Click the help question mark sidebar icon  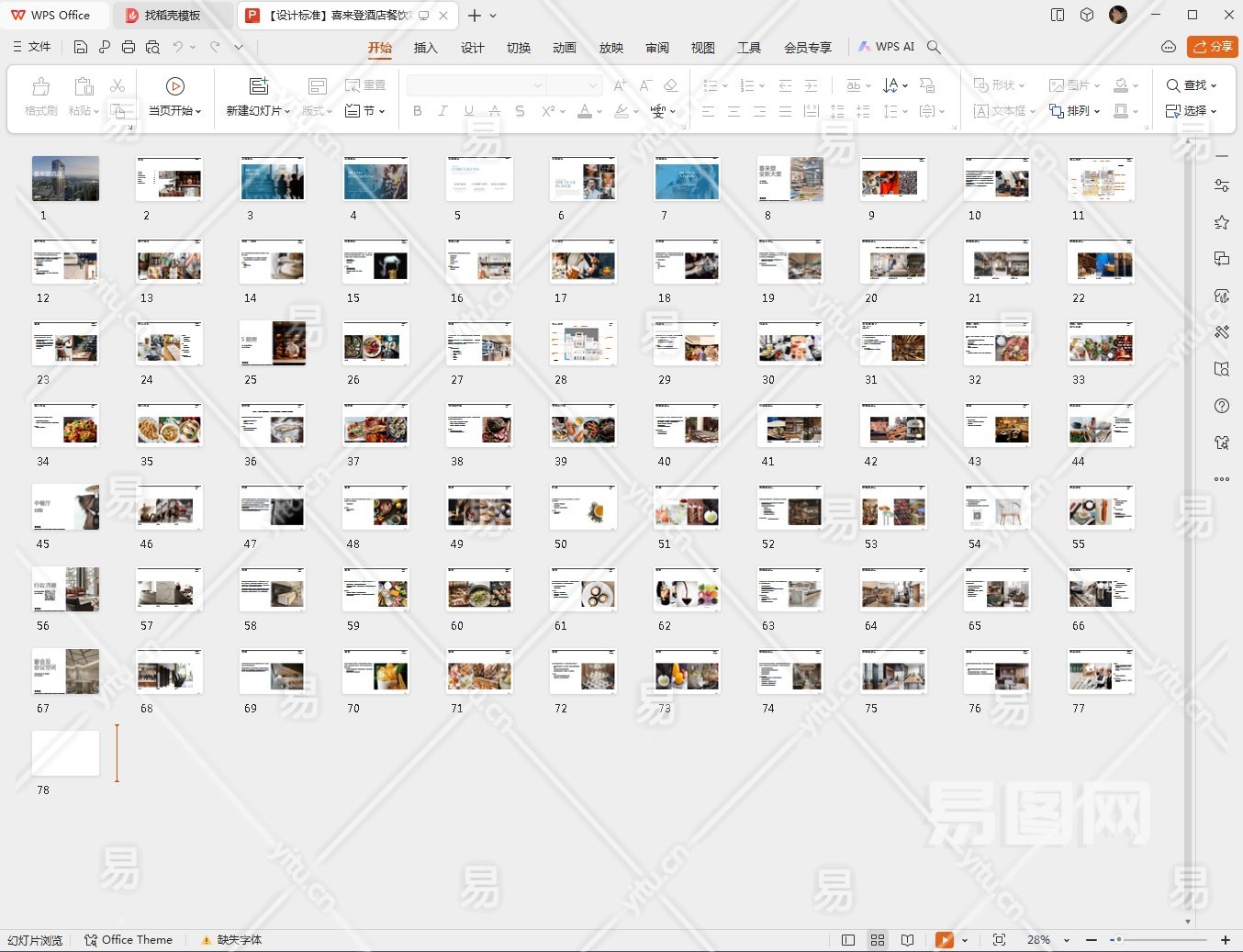[1221, 406]
